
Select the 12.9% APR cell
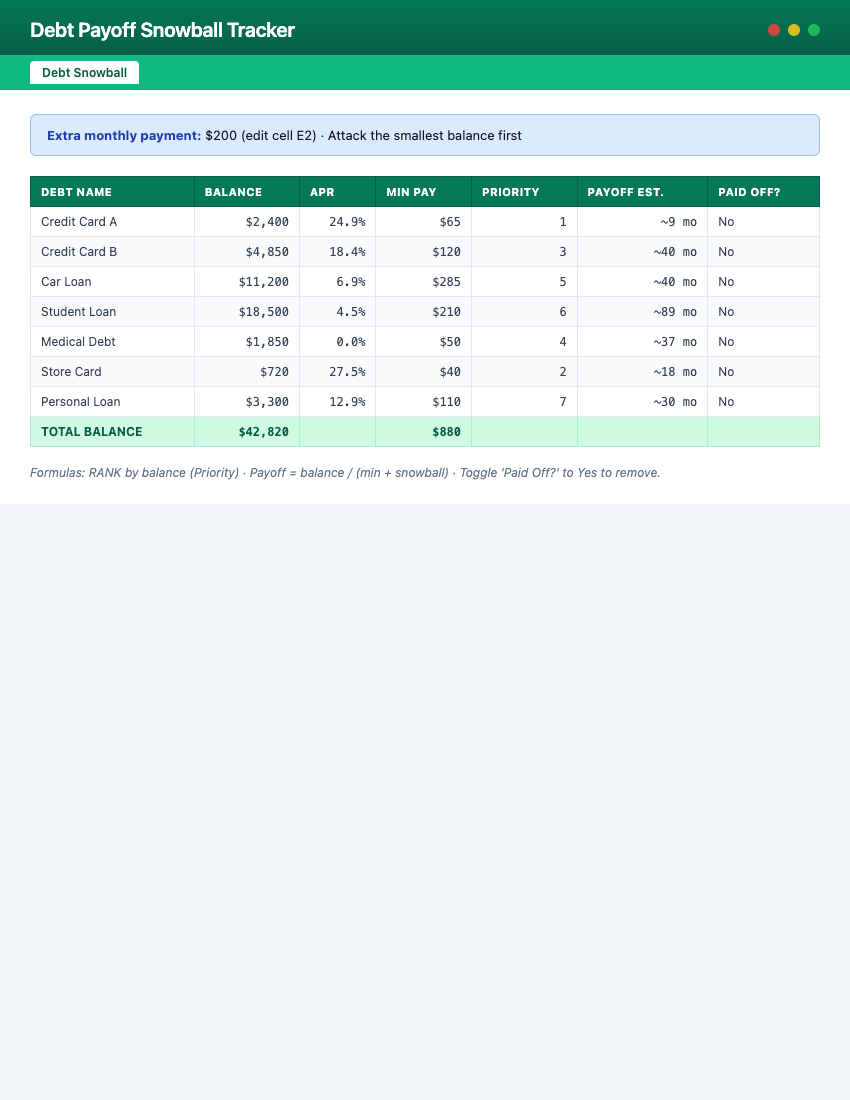pos(337,402)
